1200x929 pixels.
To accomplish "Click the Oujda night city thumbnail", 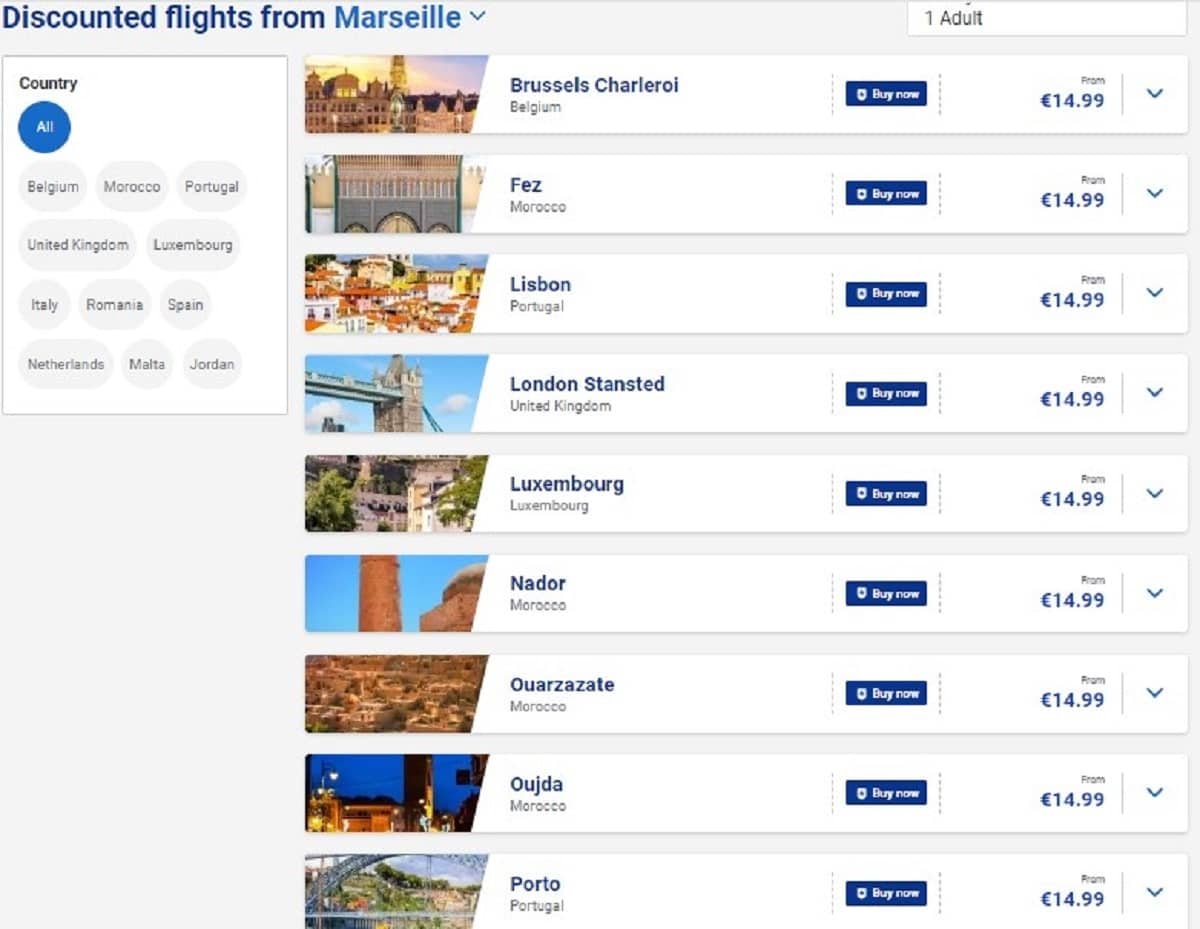I will tap(396, 793).
